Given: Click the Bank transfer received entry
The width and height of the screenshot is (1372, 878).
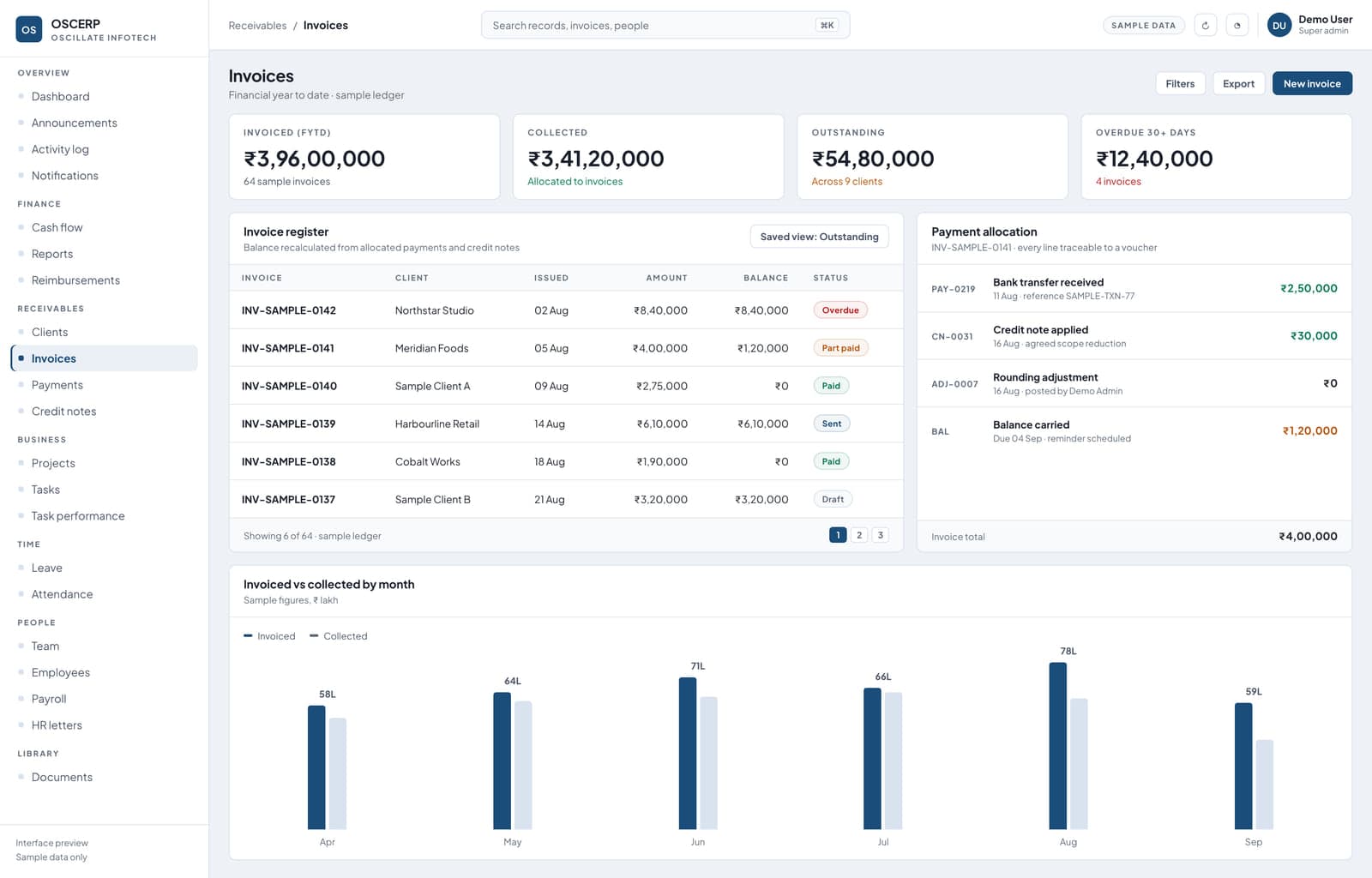Looking at the screenshot, I should pos(1134,288).
